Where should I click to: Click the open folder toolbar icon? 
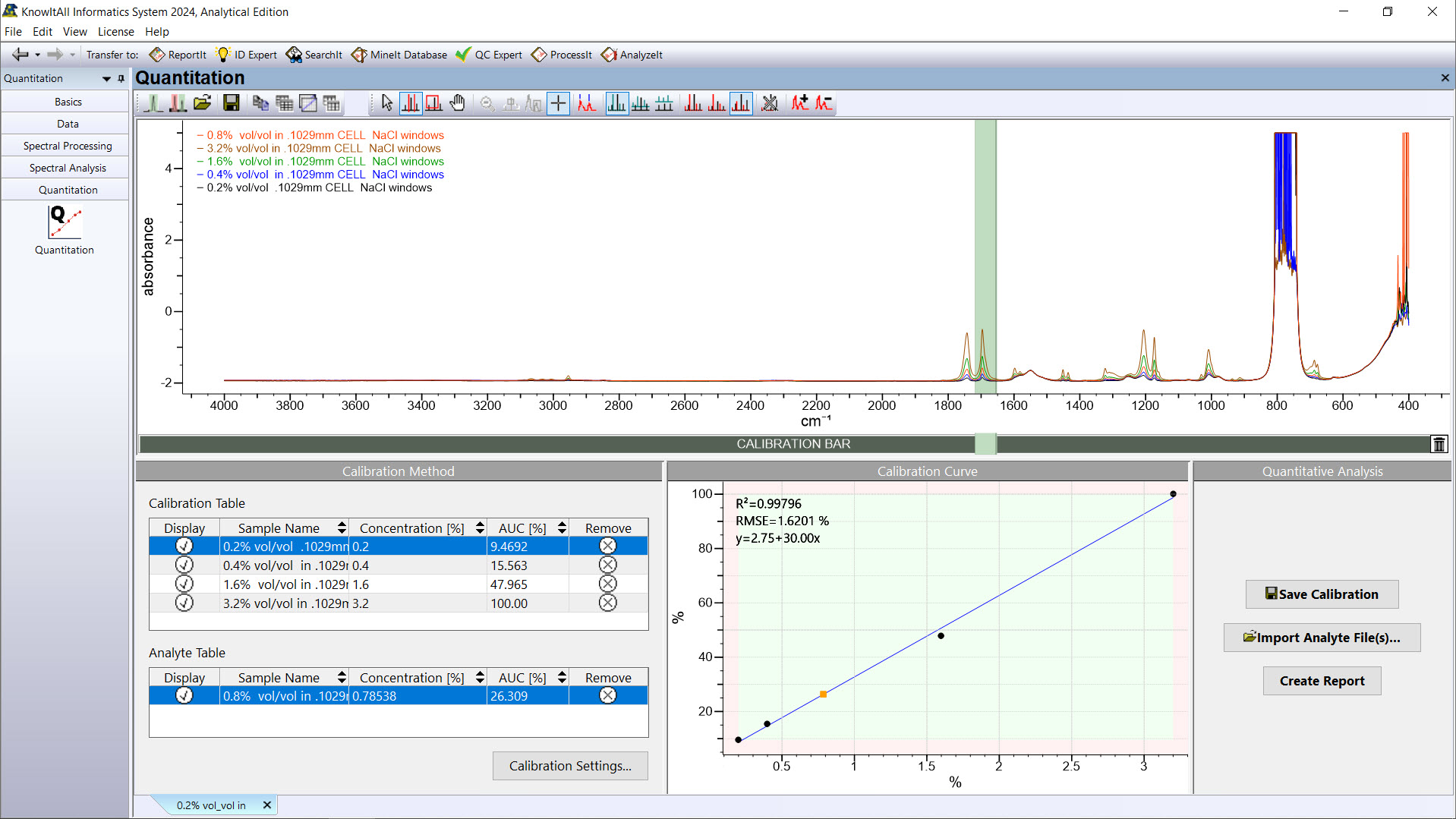[202, 103]
